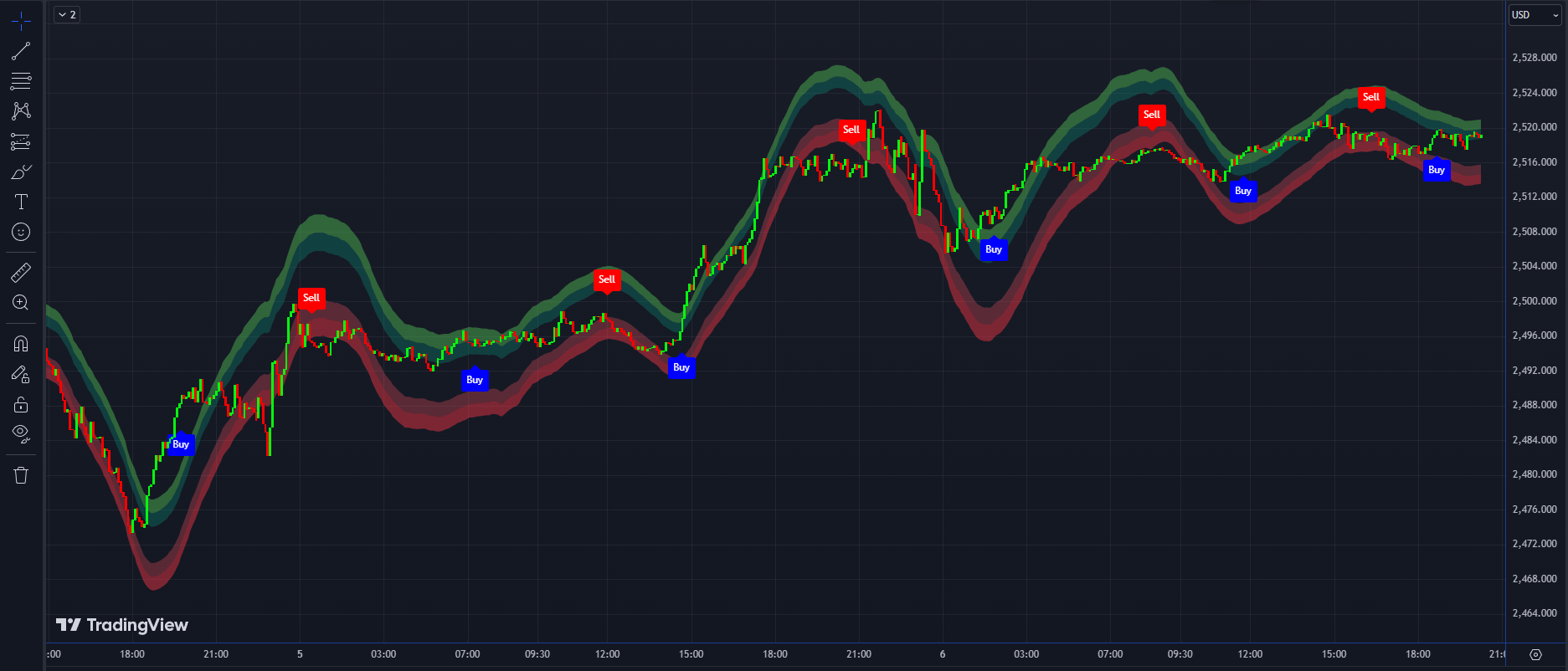The width and height of the screenshot is (1568, 671).
Task: Activate the zoom in tool
Action: point(21,302)
